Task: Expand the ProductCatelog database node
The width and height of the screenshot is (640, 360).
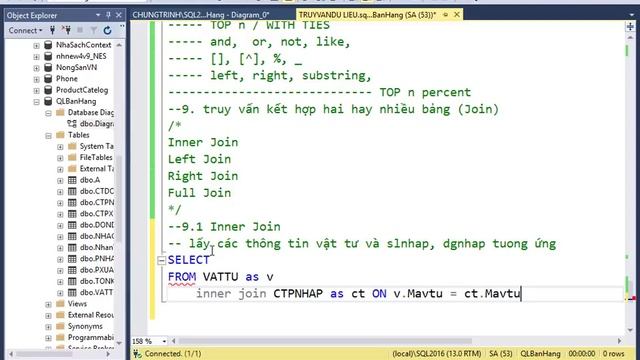Action: (36, 91)
